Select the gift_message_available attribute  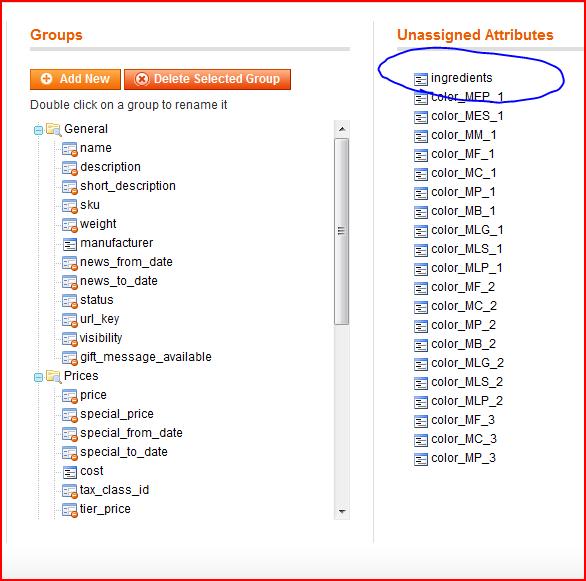(146, 357)
